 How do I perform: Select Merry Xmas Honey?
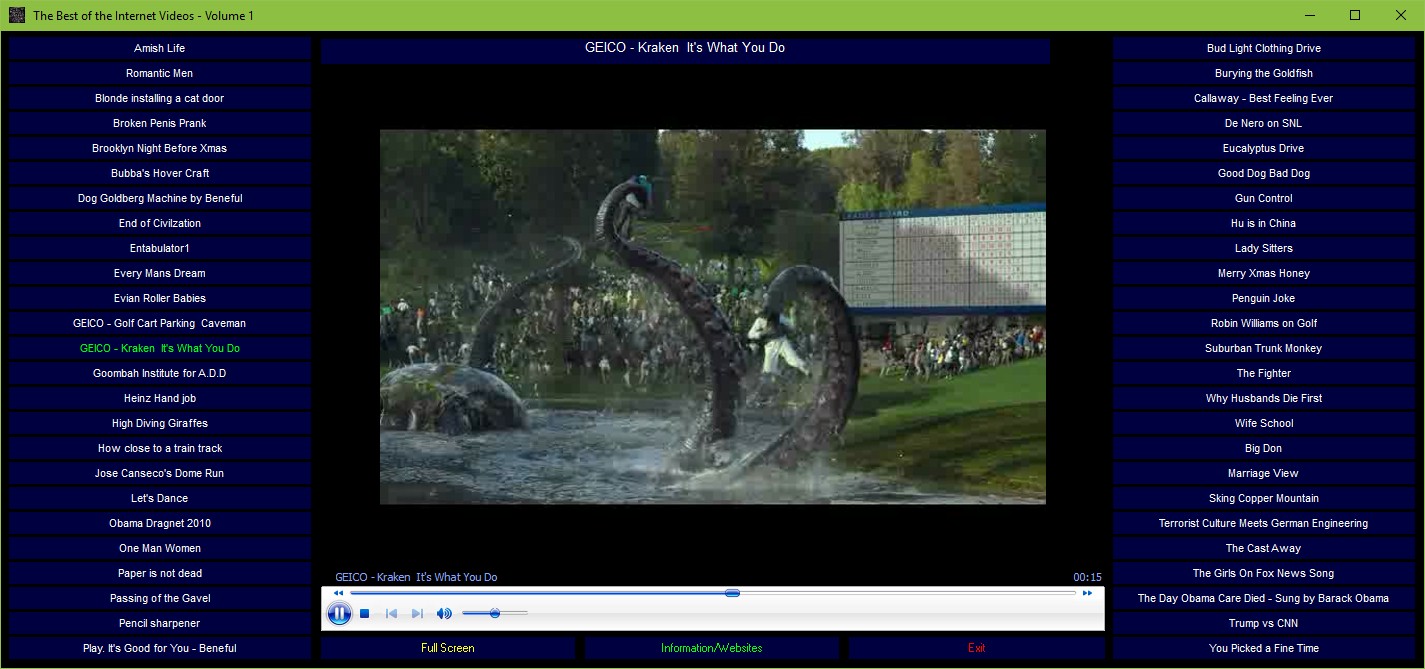tap(1264, 273)
